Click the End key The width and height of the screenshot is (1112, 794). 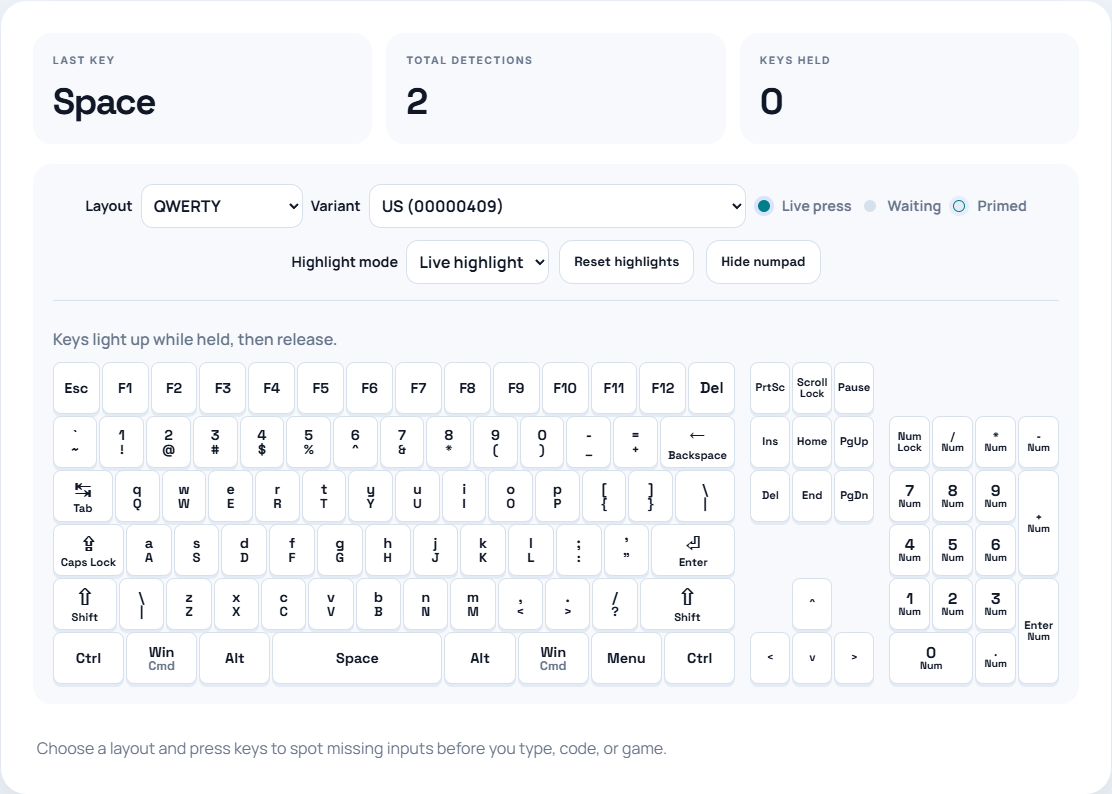(x=812, y=496)
